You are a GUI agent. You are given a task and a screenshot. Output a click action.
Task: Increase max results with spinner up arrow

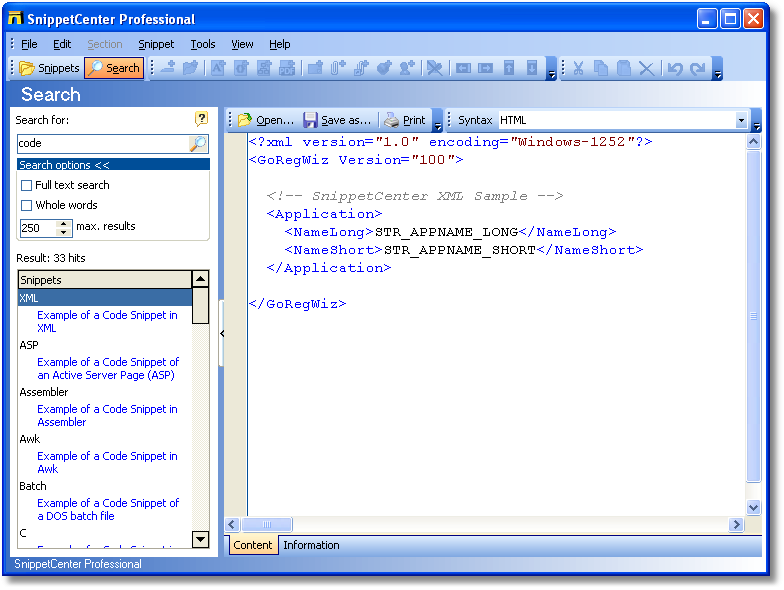coord(63,223)
